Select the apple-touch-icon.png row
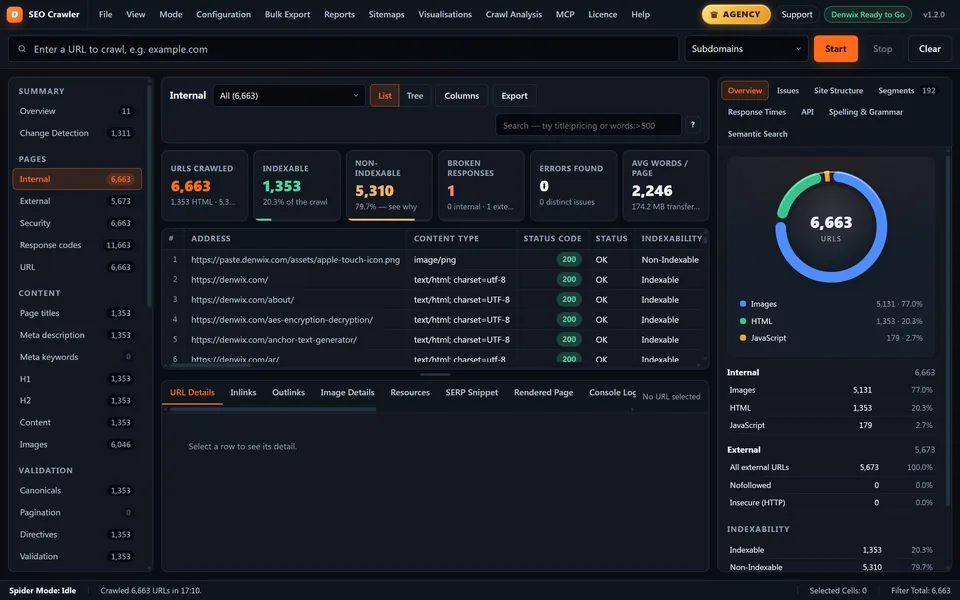 click(433, 260)
